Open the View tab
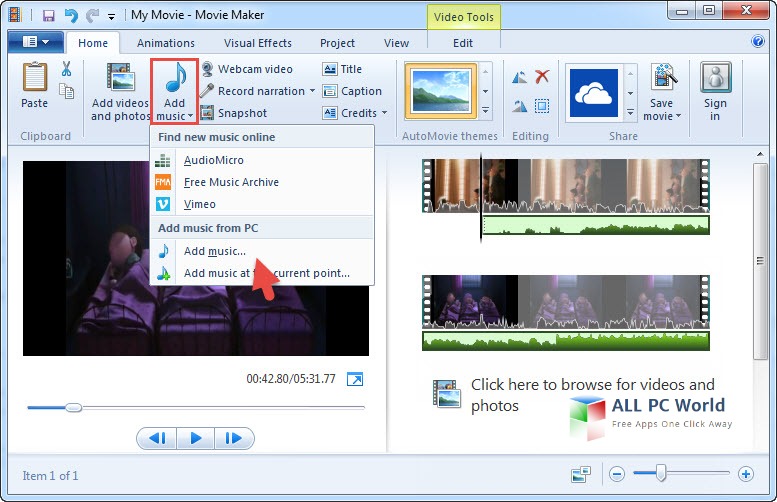Image resolution: width=777 pixels, height=502 pixels. [x=396, y=43]
